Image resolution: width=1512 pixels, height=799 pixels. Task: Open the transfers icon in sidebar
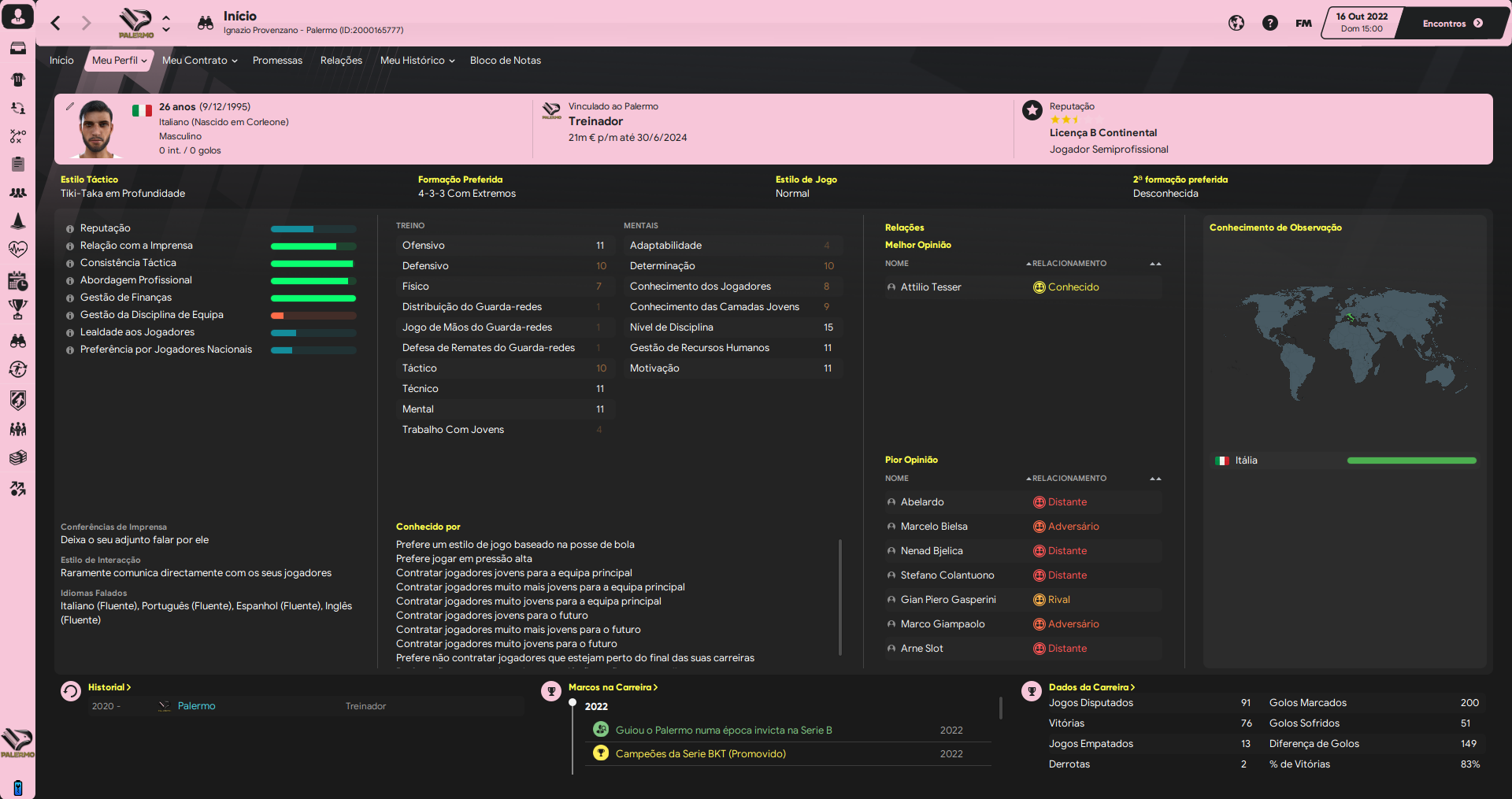[x=17, y=369]
